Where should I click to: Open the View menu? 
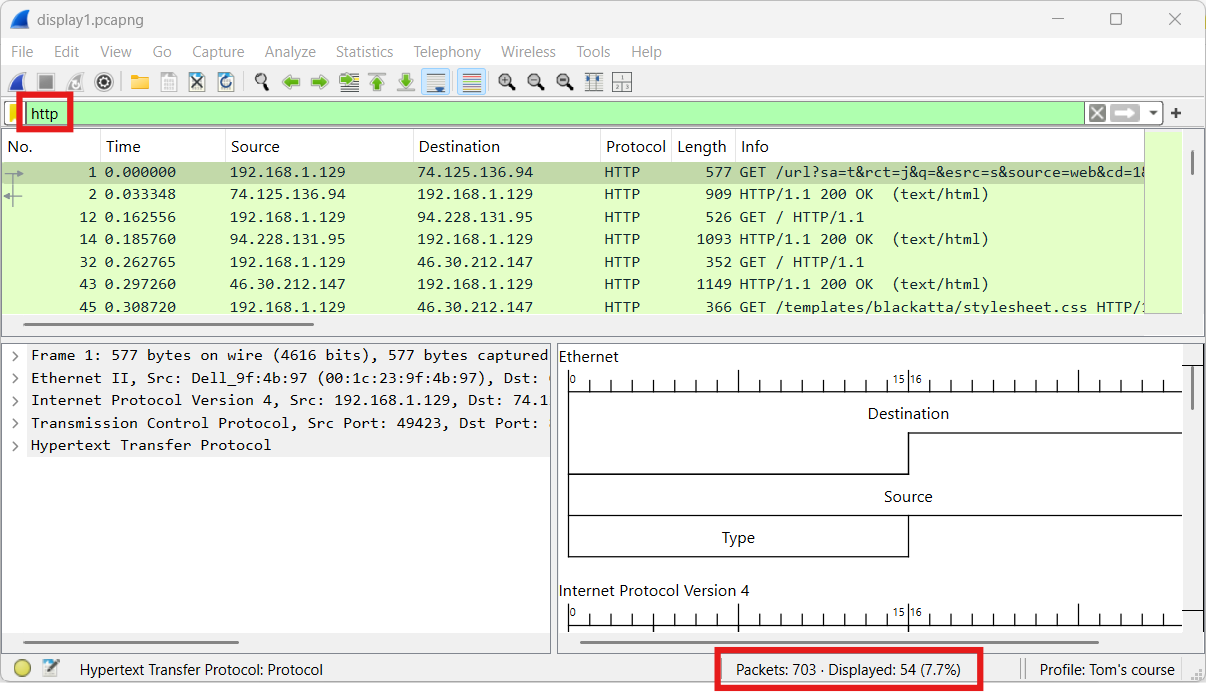pyautogui.click(x=116, y=52)
